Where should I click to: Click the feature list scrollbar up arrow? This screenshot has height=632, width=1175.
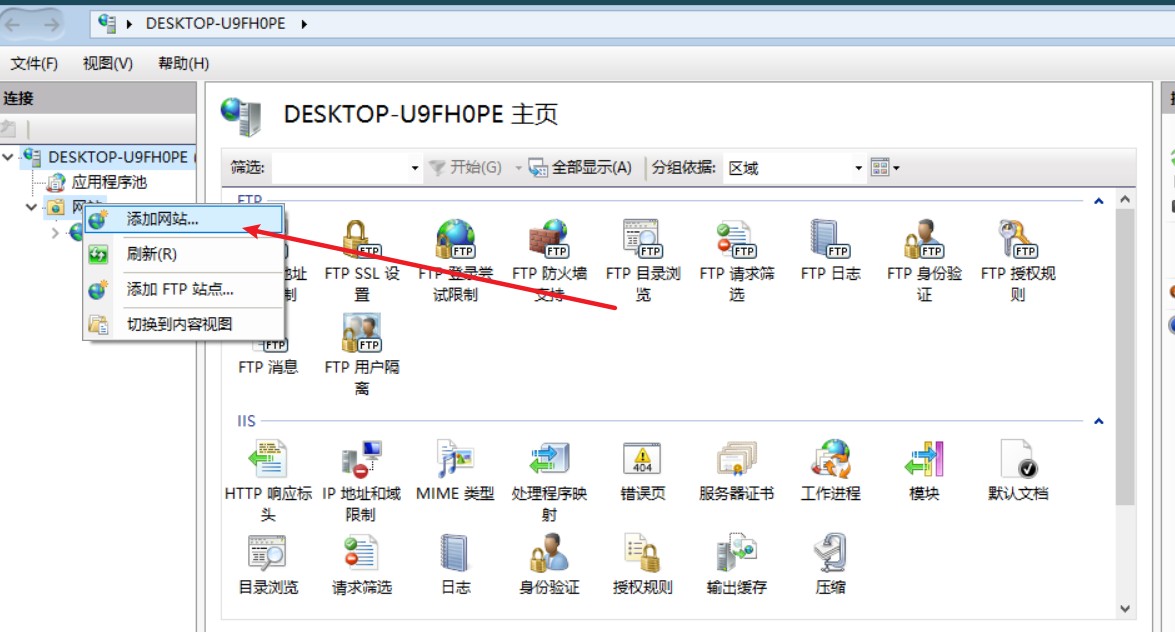pyautogui.click(x=1125, y=199)
